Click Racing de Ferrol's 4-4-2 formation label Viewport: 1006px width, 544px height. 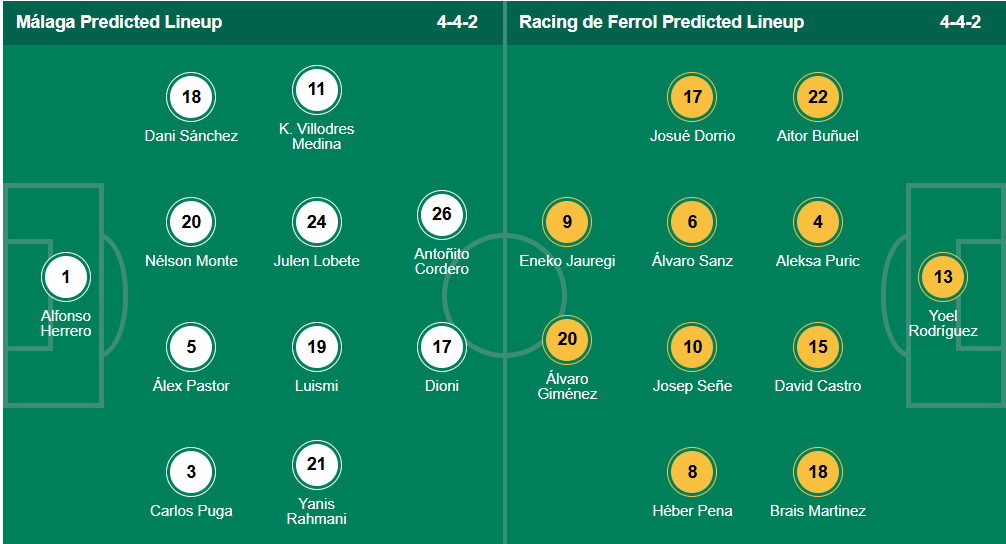coord(960,22)
